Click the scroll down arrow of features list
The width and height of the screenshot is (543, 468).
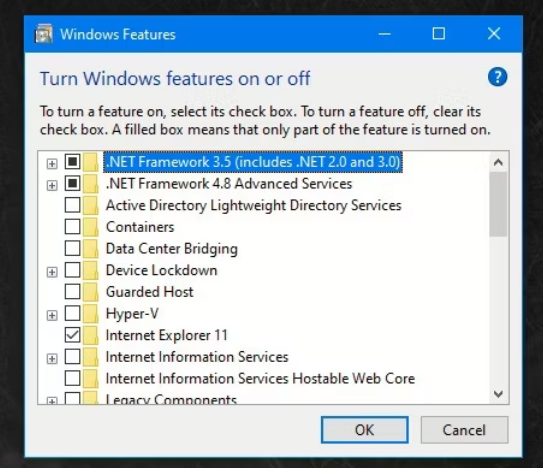click(498, 394)
